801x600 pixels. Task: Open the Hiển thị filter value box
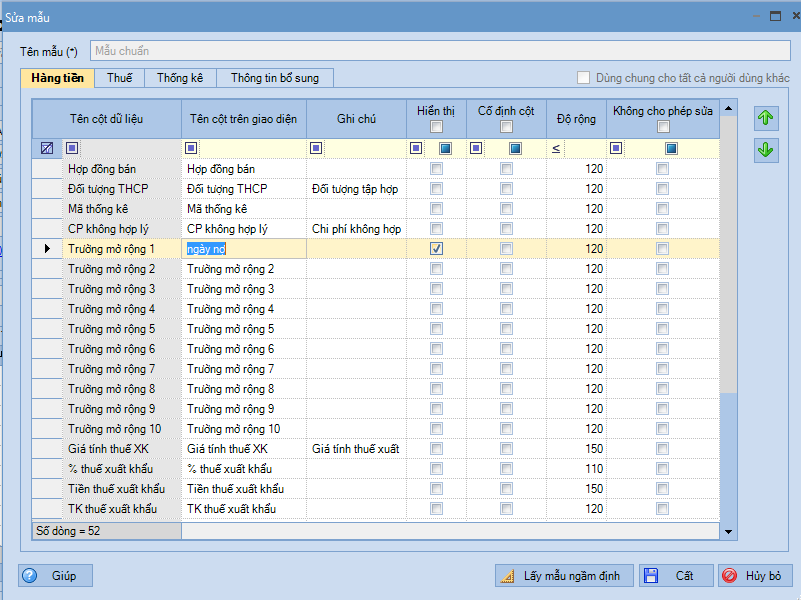coord(445,149)
